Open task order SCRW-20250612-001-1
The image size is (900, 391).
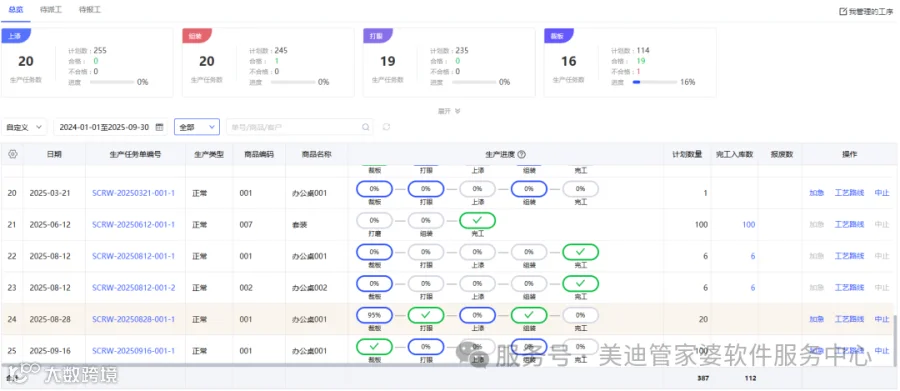134,224
